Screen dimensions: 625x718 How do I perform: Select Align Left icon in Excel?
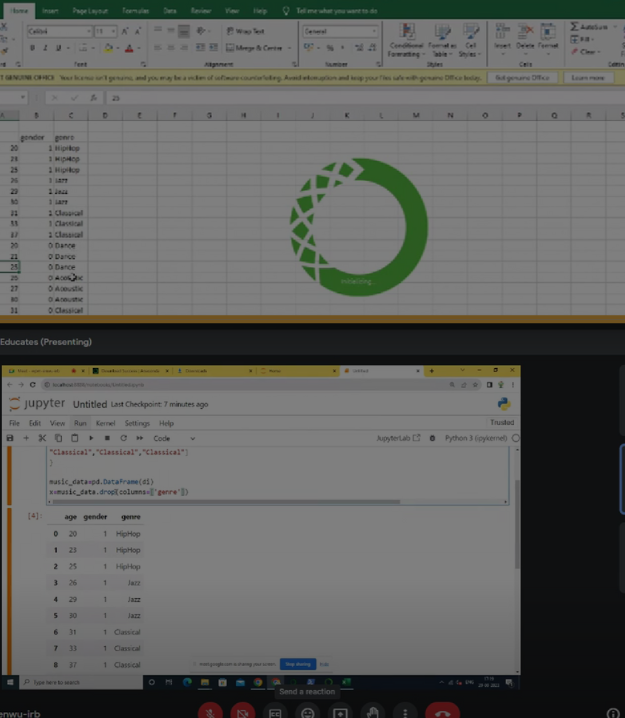pyautogui.click(x=158, y=48)
